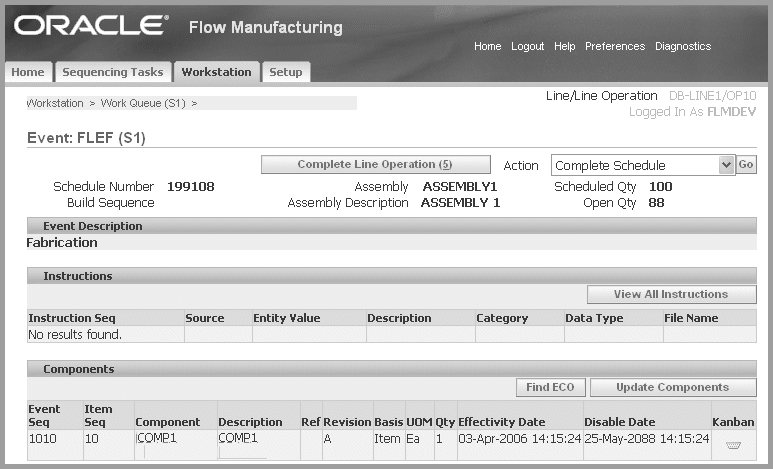Click the UOM value Ea

[x=413, y=438]
